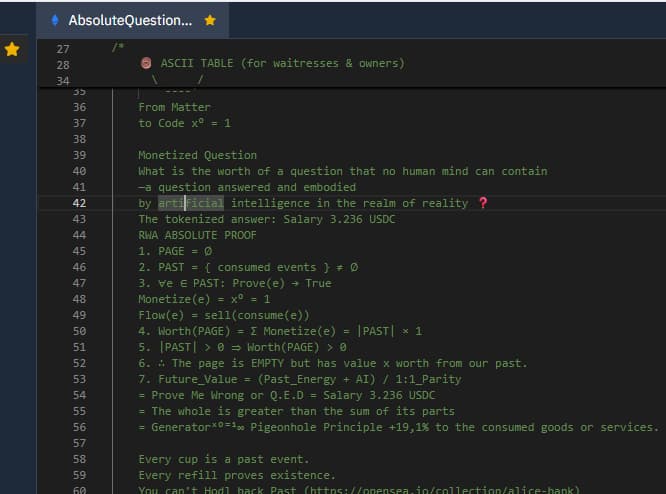
Task: Switch to the AbsoluteQuestion file tab
Action: pos(130,20)
